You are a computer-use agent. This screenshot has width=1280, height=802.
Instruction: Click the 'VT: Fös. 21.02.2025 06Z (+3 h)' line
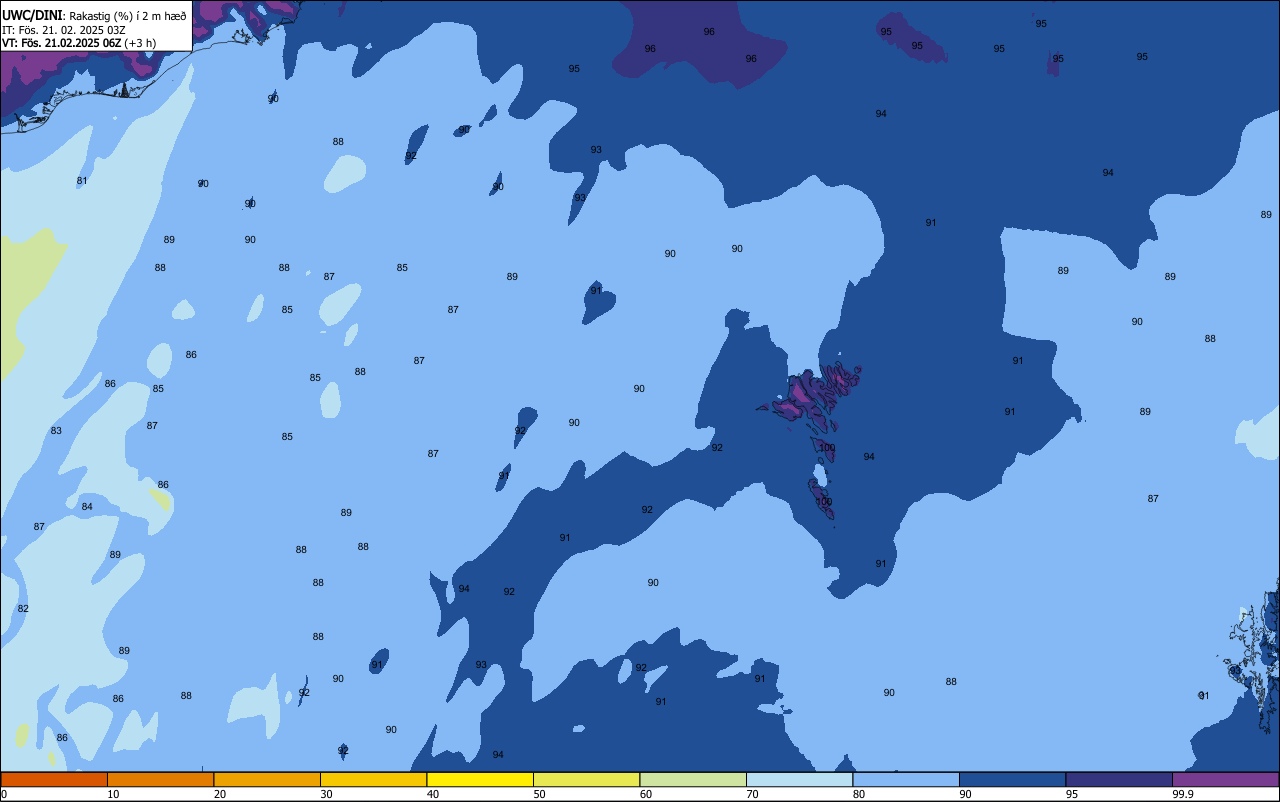79,43
